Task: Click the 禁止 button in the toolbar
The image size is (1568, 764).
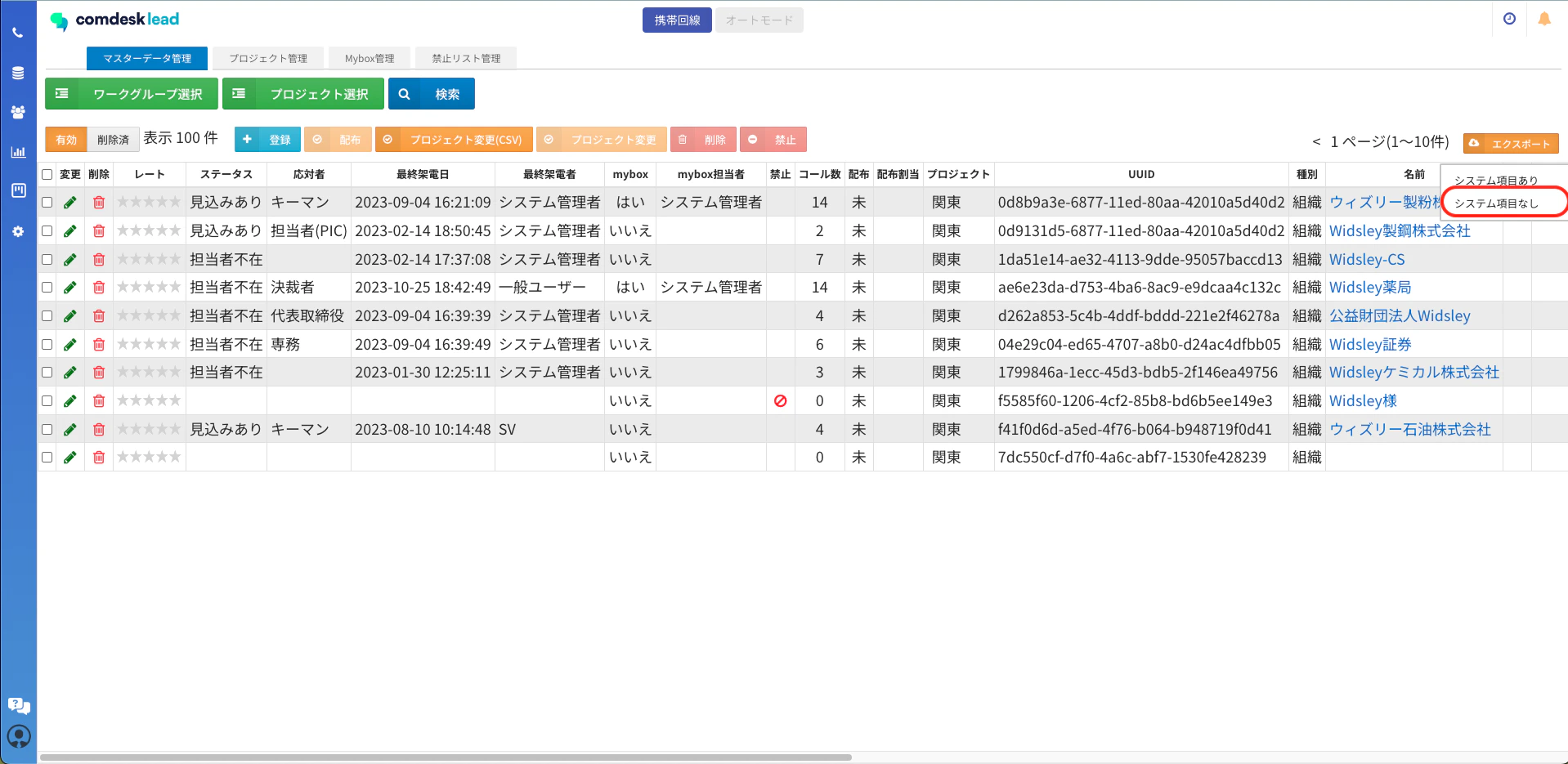Action: pyautogui.click(x=773, y=140)
